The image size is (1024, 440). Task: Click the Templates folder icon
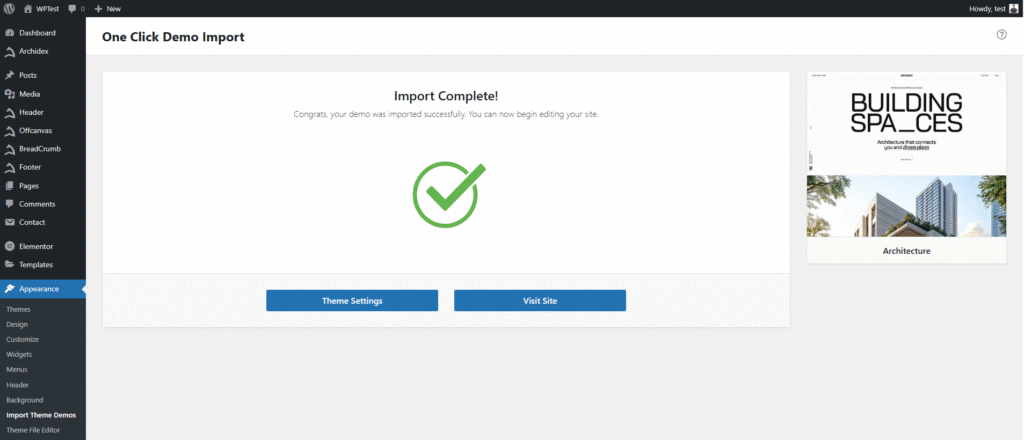point(9,265)
